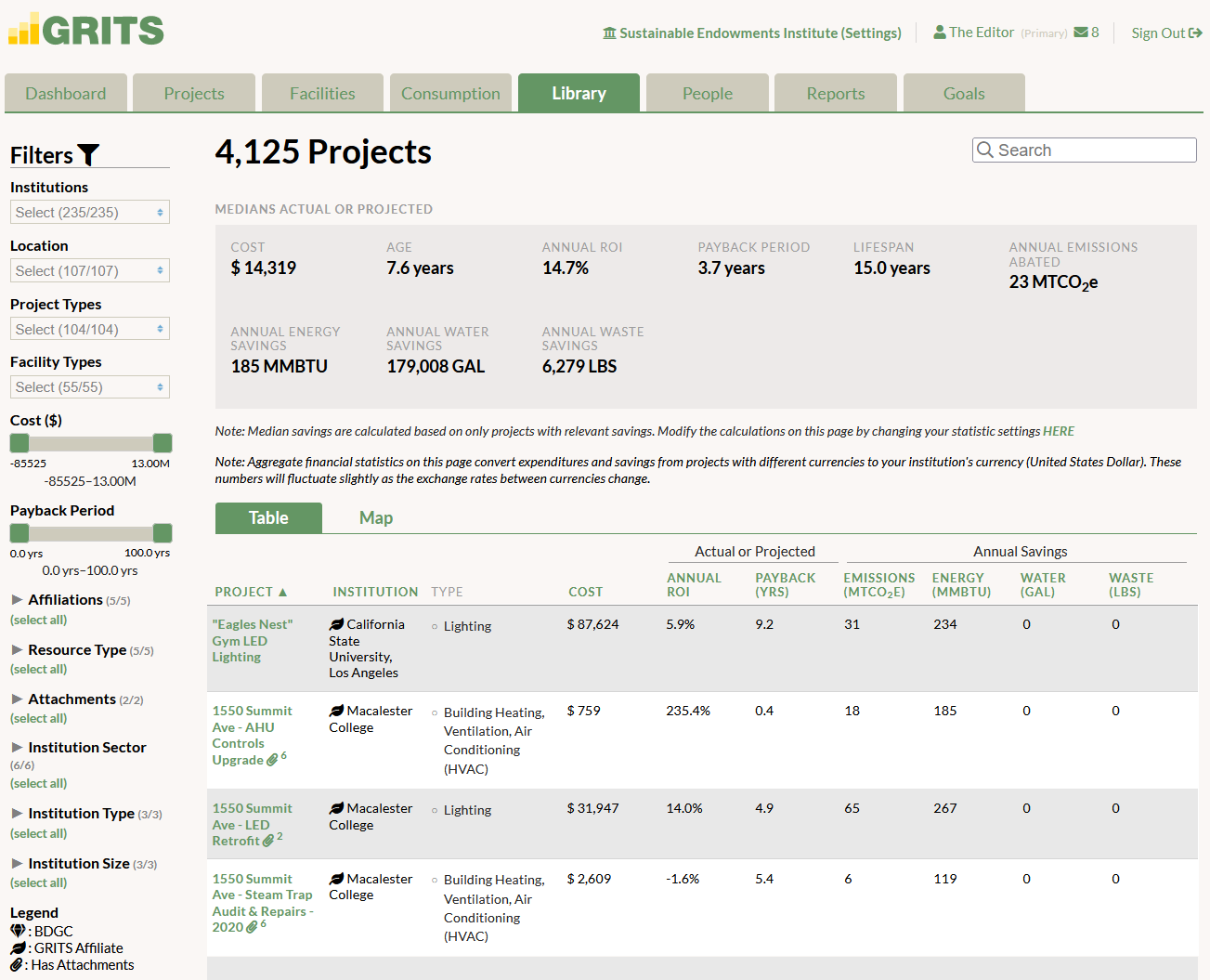The height and width of the screenshot is (980, 1210).
Task: Select the People tab
Action: click(x=708, y=93)
